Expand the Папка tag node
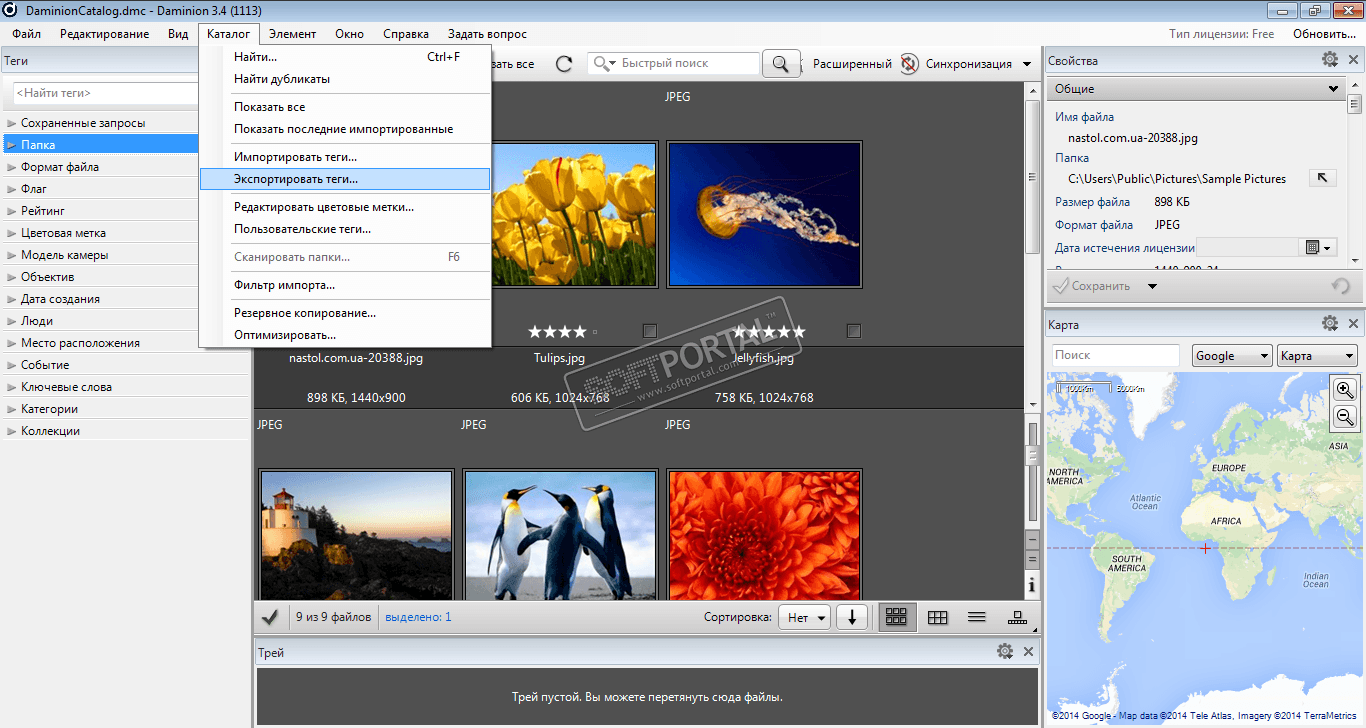1366x728 pixels. tap(11, 145)
